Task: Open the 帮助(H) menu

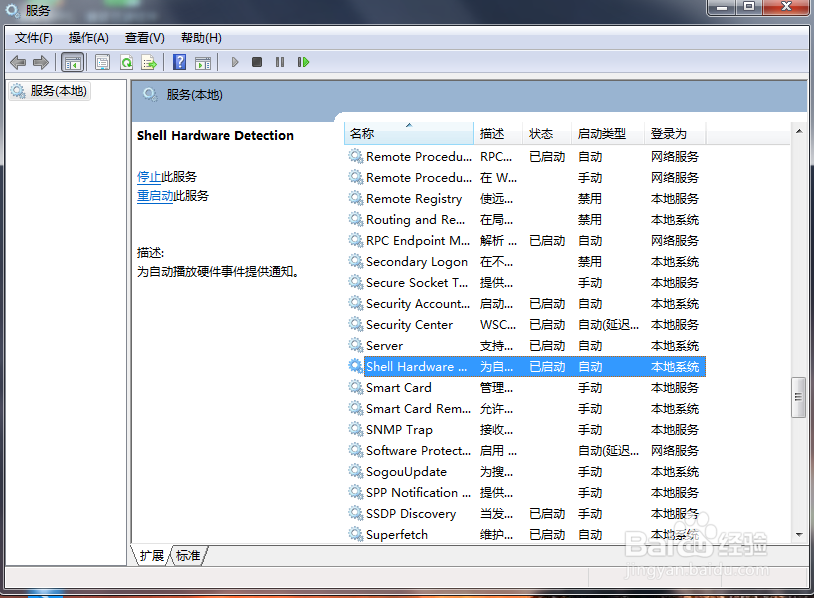Action: (x=201, y=38)
